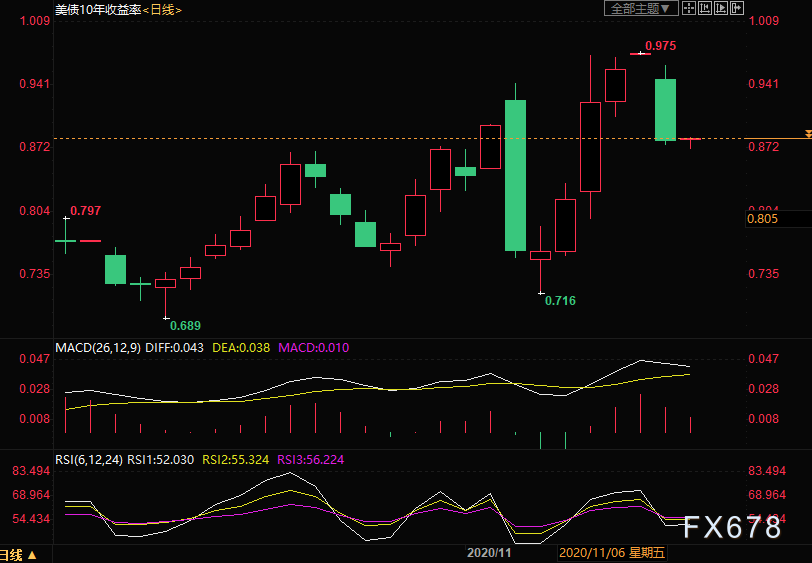Click the 0.975 high price label
This screenshot has height=563, width=812.
click(661, 46)
